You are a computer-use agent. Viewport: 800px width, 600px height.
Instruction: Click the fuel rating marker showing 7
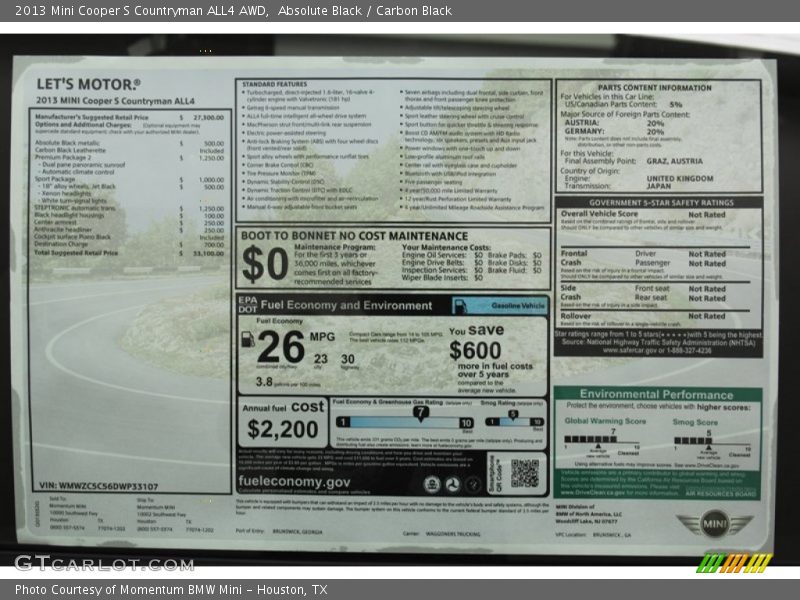[420, 413]
